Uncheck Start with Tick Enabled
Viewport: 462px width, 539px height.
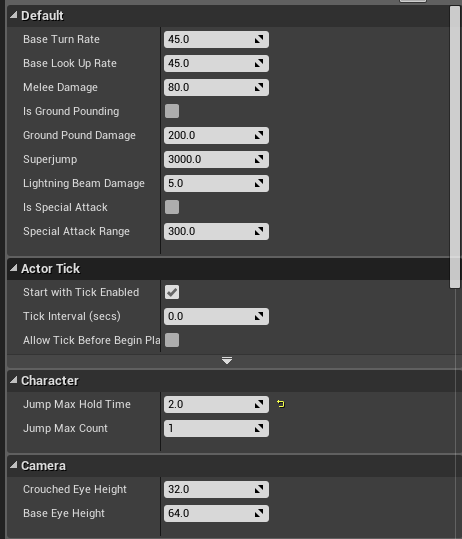pos(172,292)
